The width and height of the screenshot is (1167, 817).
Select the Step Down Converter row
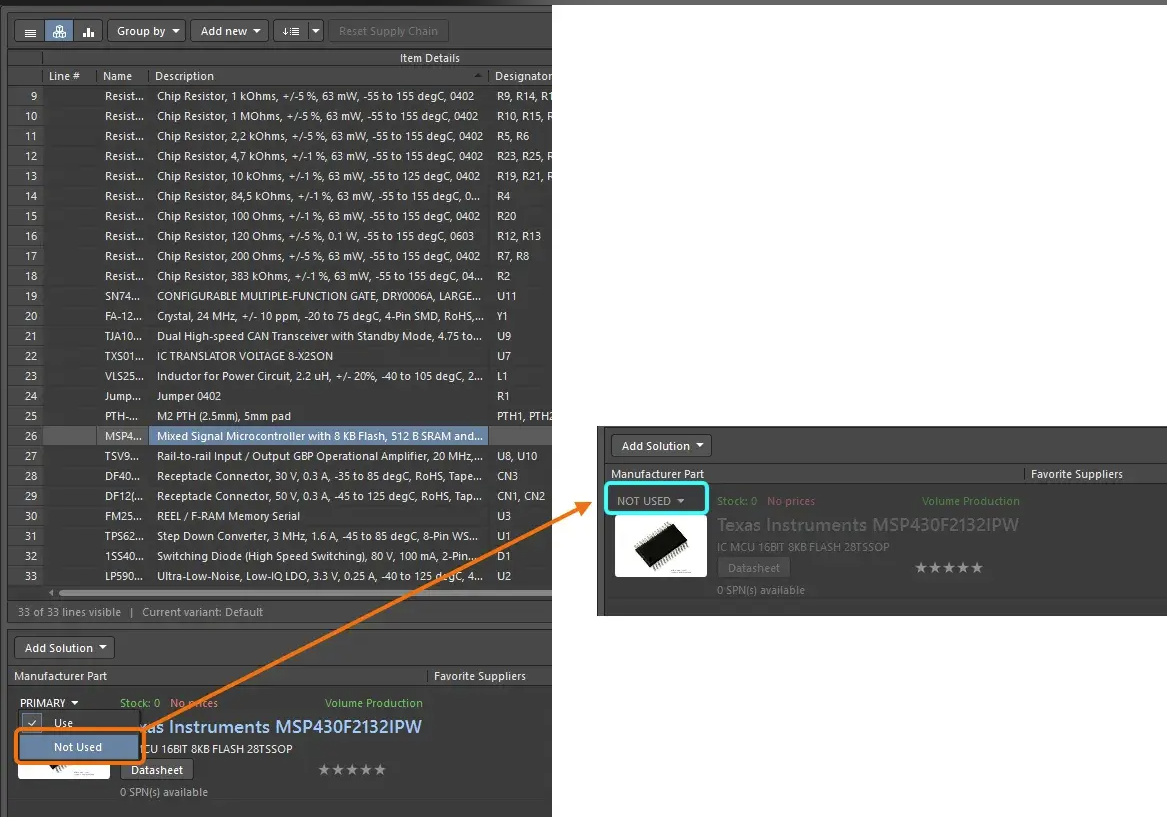tap(280, 536)
